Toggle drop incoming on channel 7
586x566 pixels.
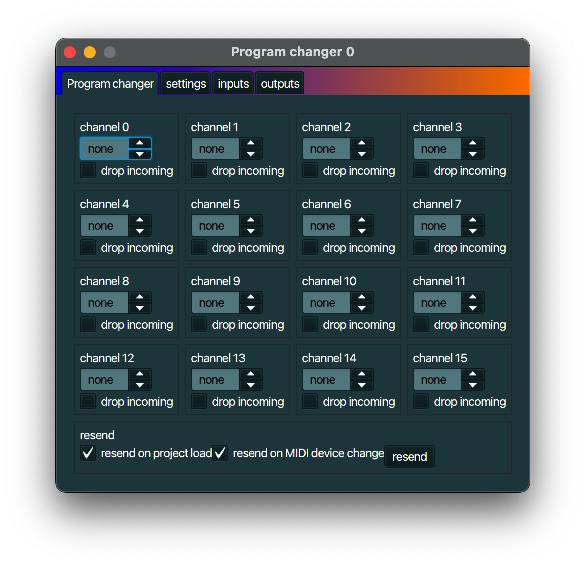tap(421, 247)
